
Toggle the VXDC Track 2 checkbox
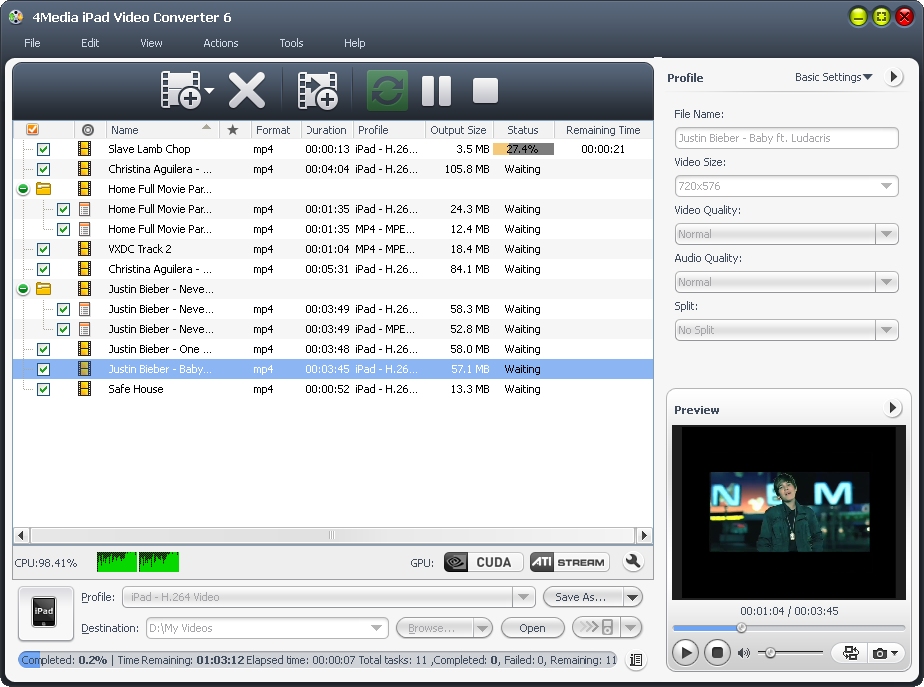43,249
